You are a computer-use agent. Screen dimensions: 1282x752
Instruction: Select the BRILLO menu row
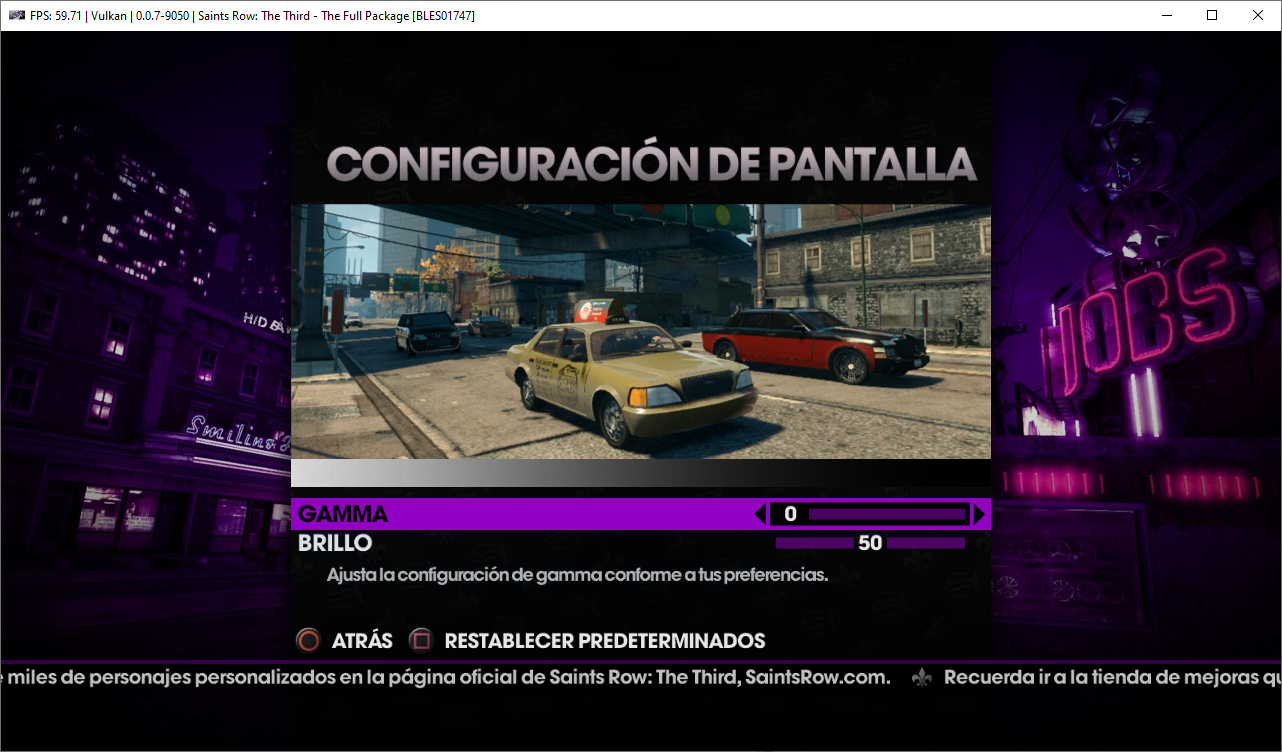click(x=641, y=543)
